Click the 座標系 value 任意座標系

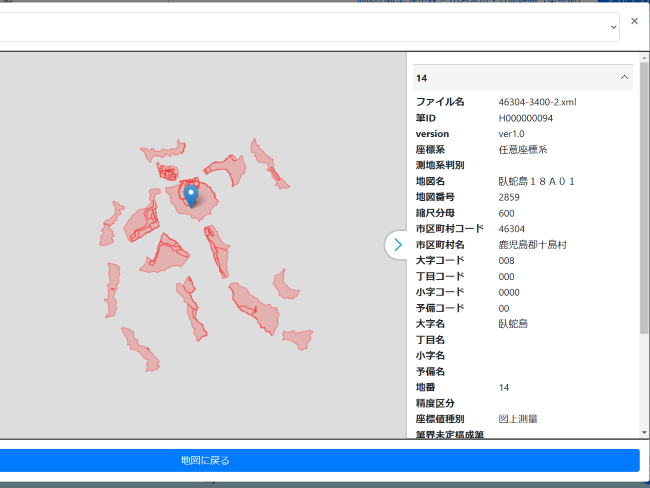pos(523,150)
